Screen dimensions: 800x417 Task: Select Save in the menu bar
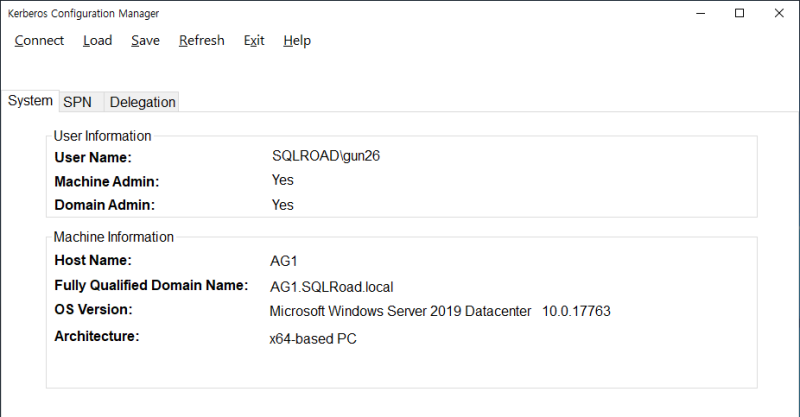[145, 40]
